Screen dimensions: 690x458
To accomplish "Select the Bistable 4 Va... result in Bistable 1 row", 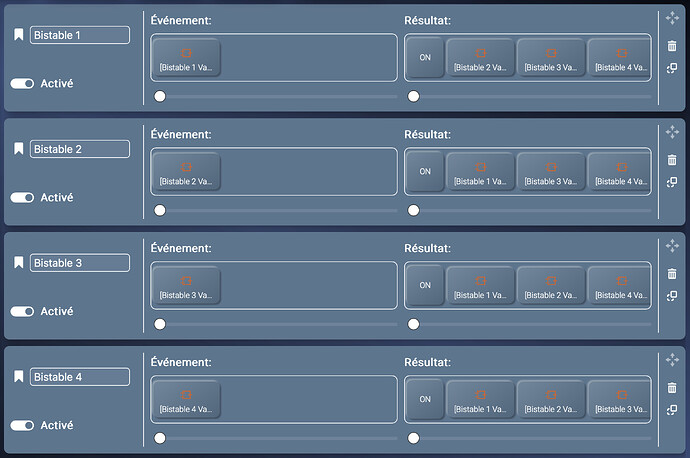I will point(620,58).
